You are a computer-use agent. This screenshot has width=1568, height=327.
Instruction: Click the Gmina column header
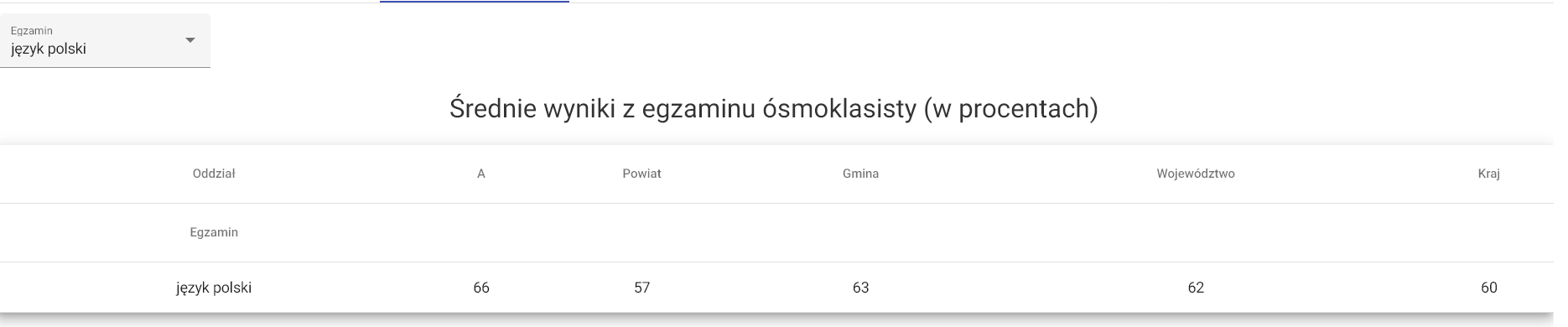pos(861,174)
